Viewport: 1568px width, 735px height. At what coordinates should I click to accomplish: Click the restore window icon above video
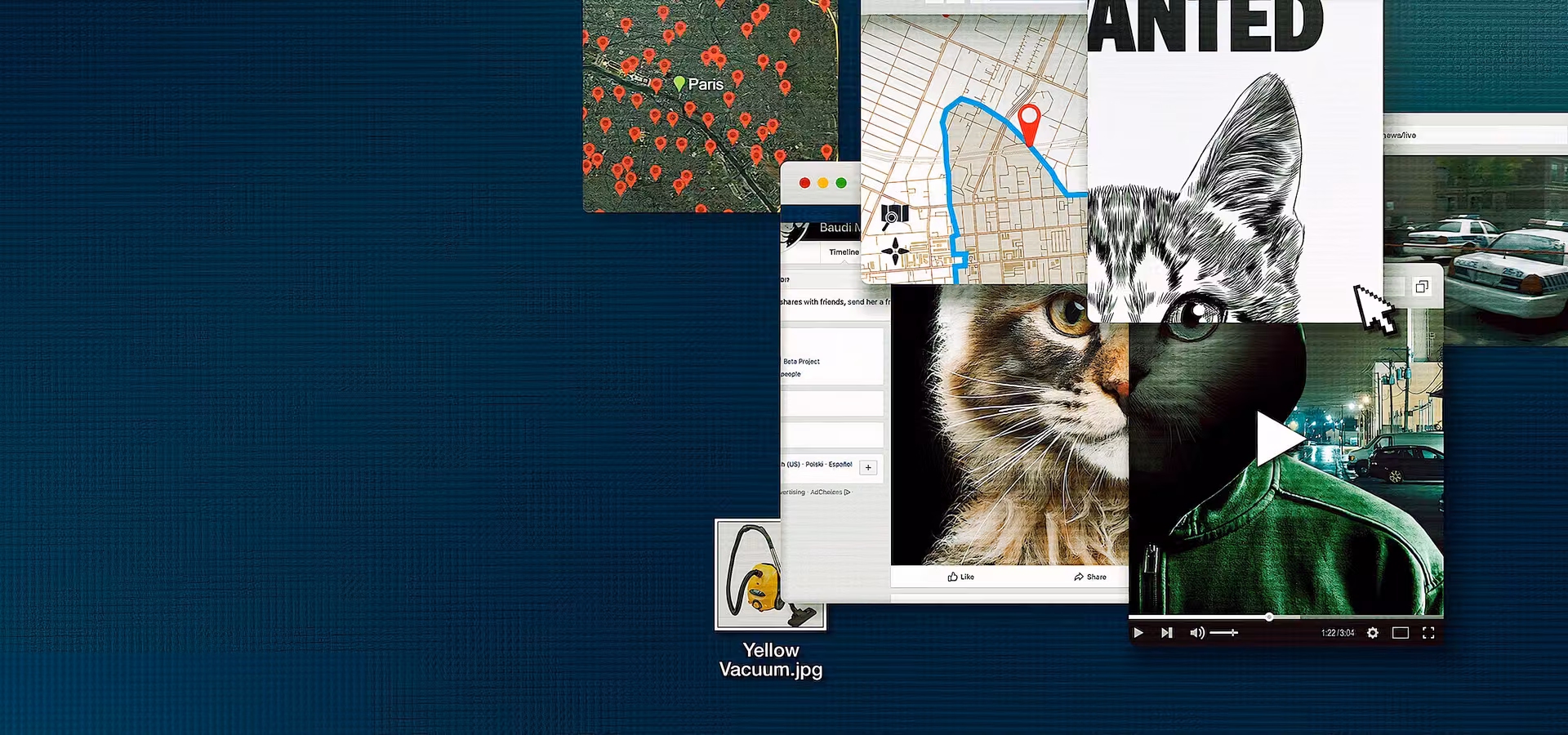click(1422, 287)
